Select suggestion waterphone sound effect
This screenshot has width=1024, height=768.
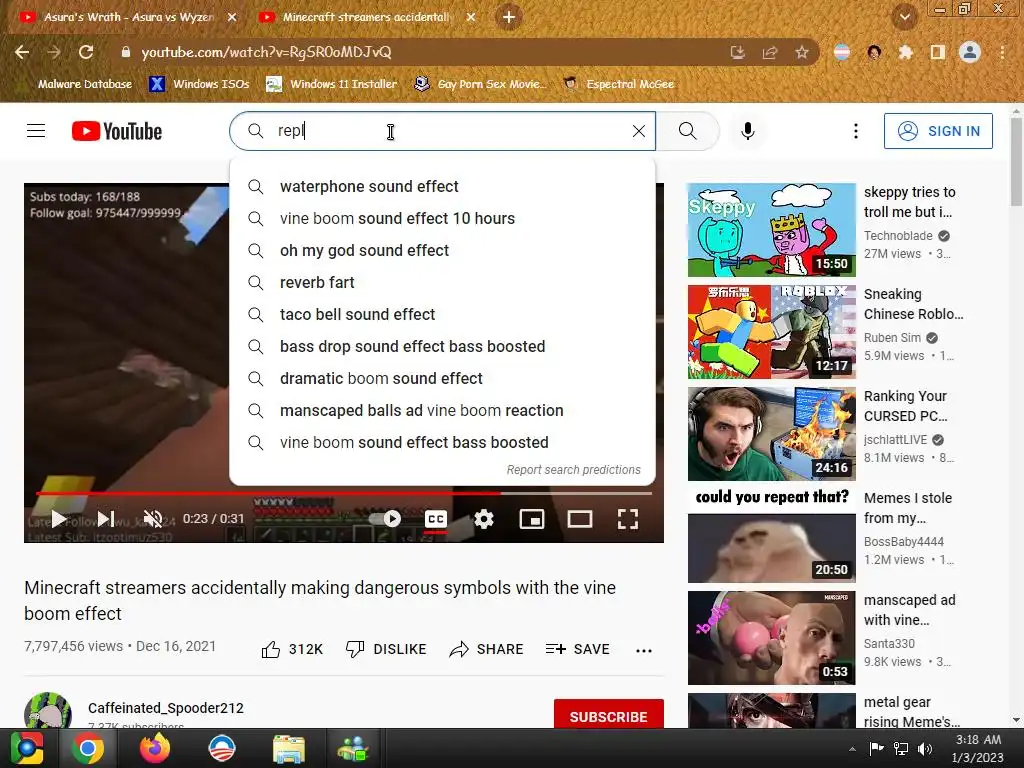pos(442,187)
